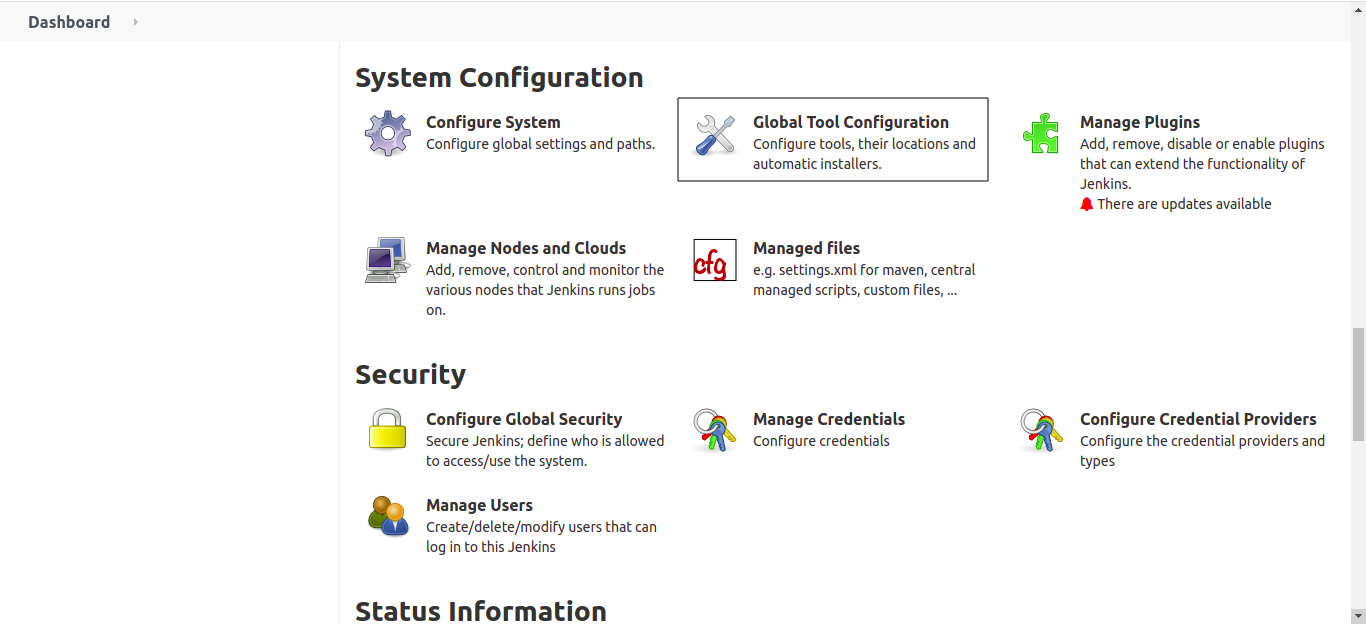The width and height of the screenshot is (1366, 624).
Task: Click the Manage Nodes and Clouds title
Action: (526, 248)
